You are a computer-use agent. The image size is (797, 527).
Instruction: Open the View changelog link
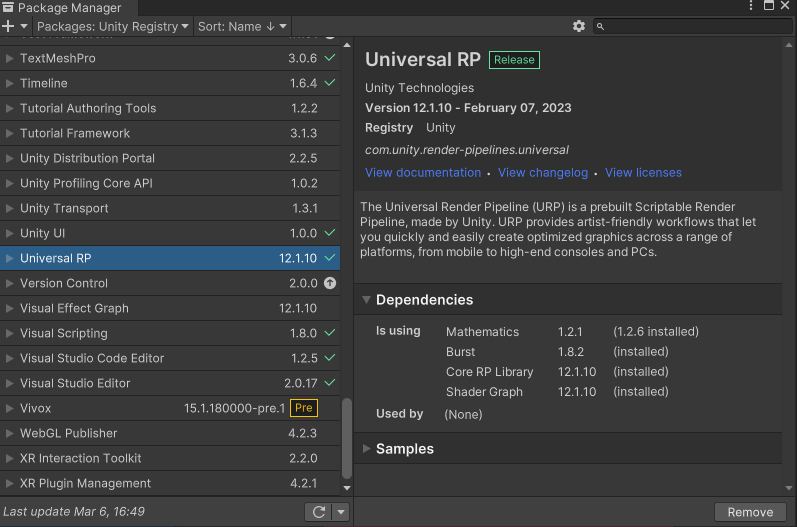(x=543, y=173)
